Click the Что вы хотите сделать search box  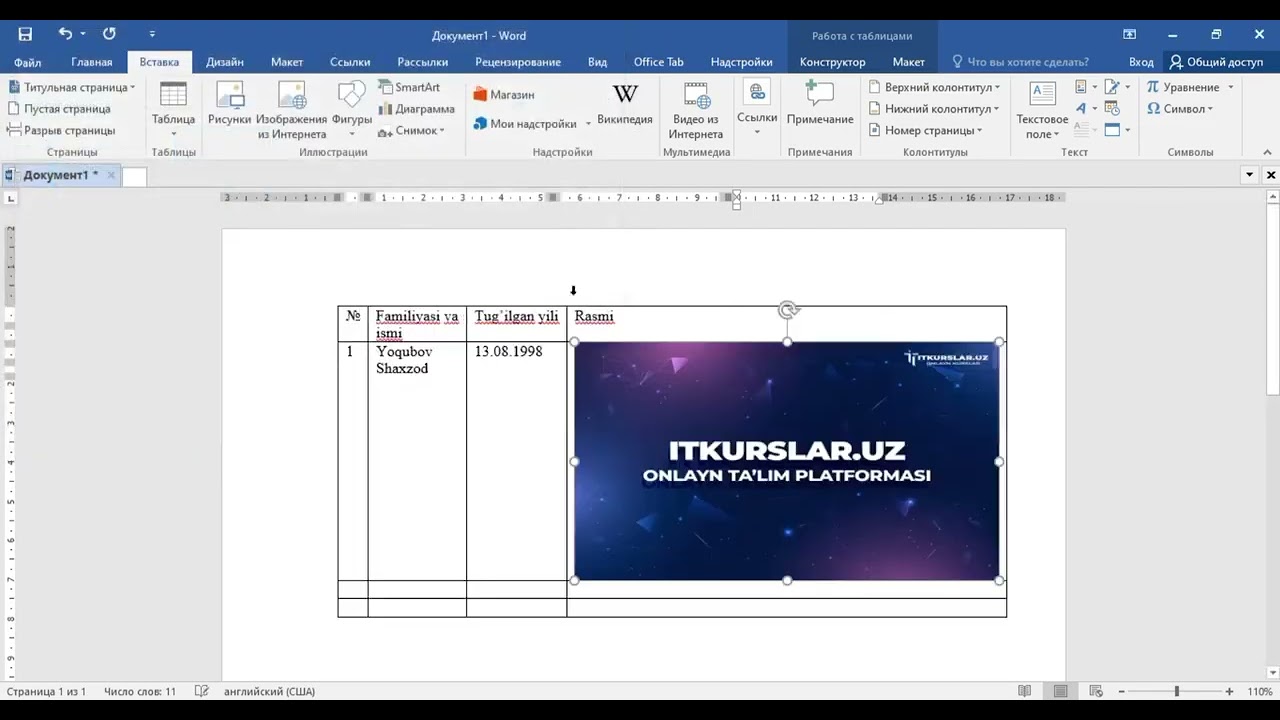point(1020,62)
